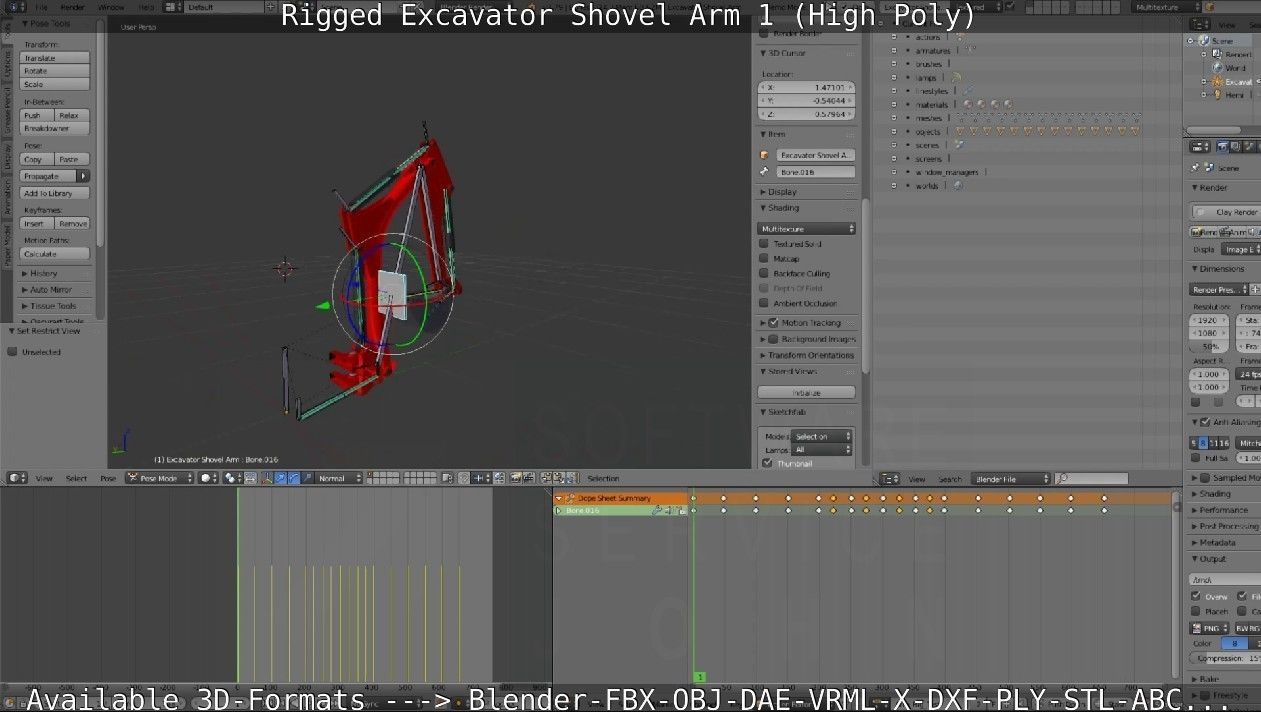Open the Help menu
The image size is (1261, 712).
(146, 7)
